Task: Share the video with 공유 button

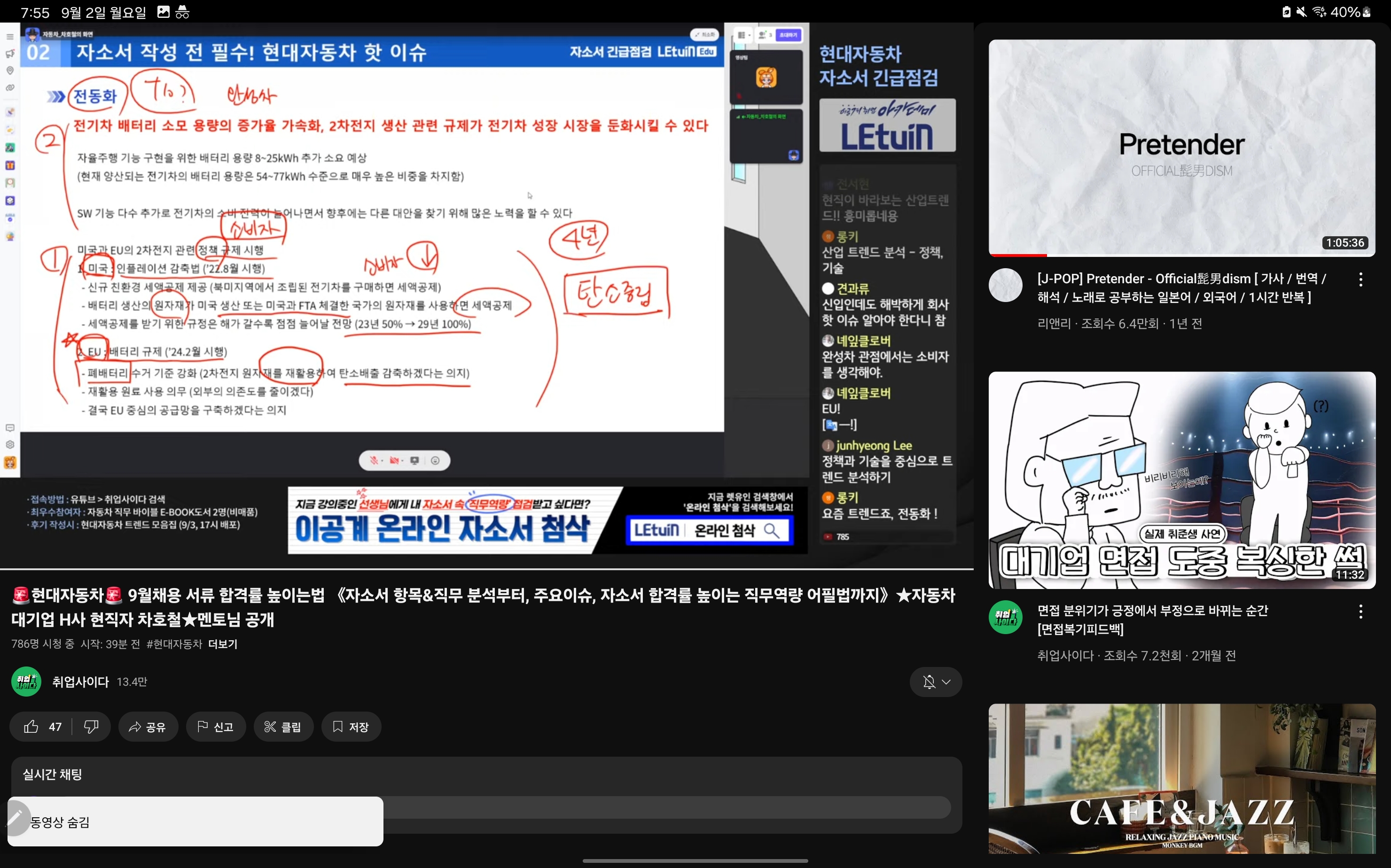Action: [x=148, y=727]
